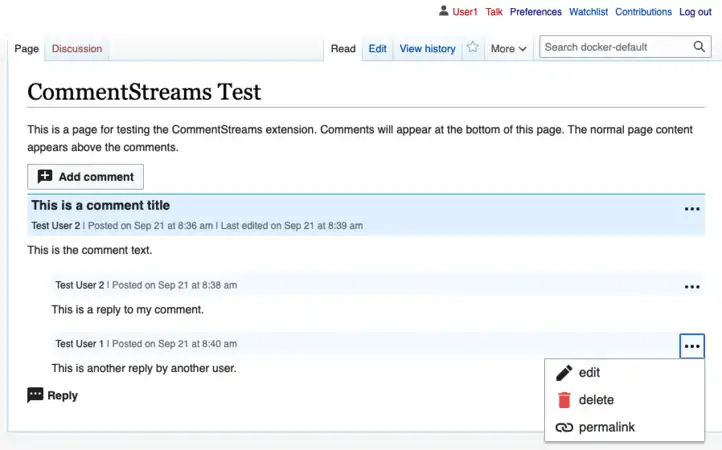Switch to the Discussion tab
Screen dimensions: 722x450
pyautogui.click(x=77, y=48)
